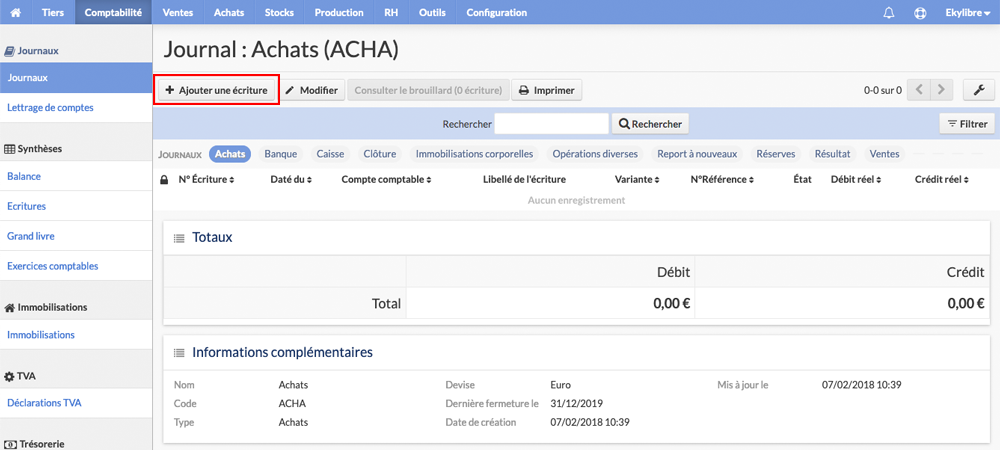The height and width of the screenshot is (450, 1000).
Task: Click the Journaux section heading
Action: pyautogui.click(x=32, y=50)
